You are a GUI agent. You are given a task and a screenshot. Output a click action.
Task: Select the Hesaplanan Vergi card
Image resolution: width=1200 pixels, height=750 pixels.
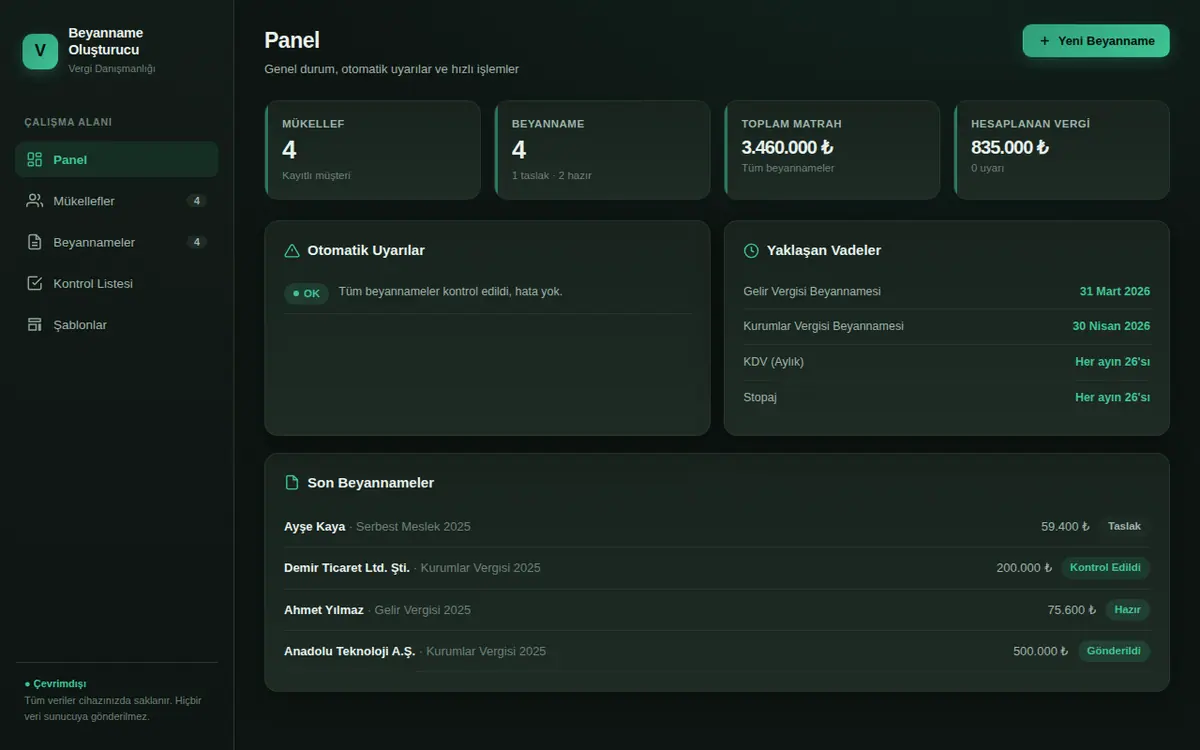(x=1062, y=150)
